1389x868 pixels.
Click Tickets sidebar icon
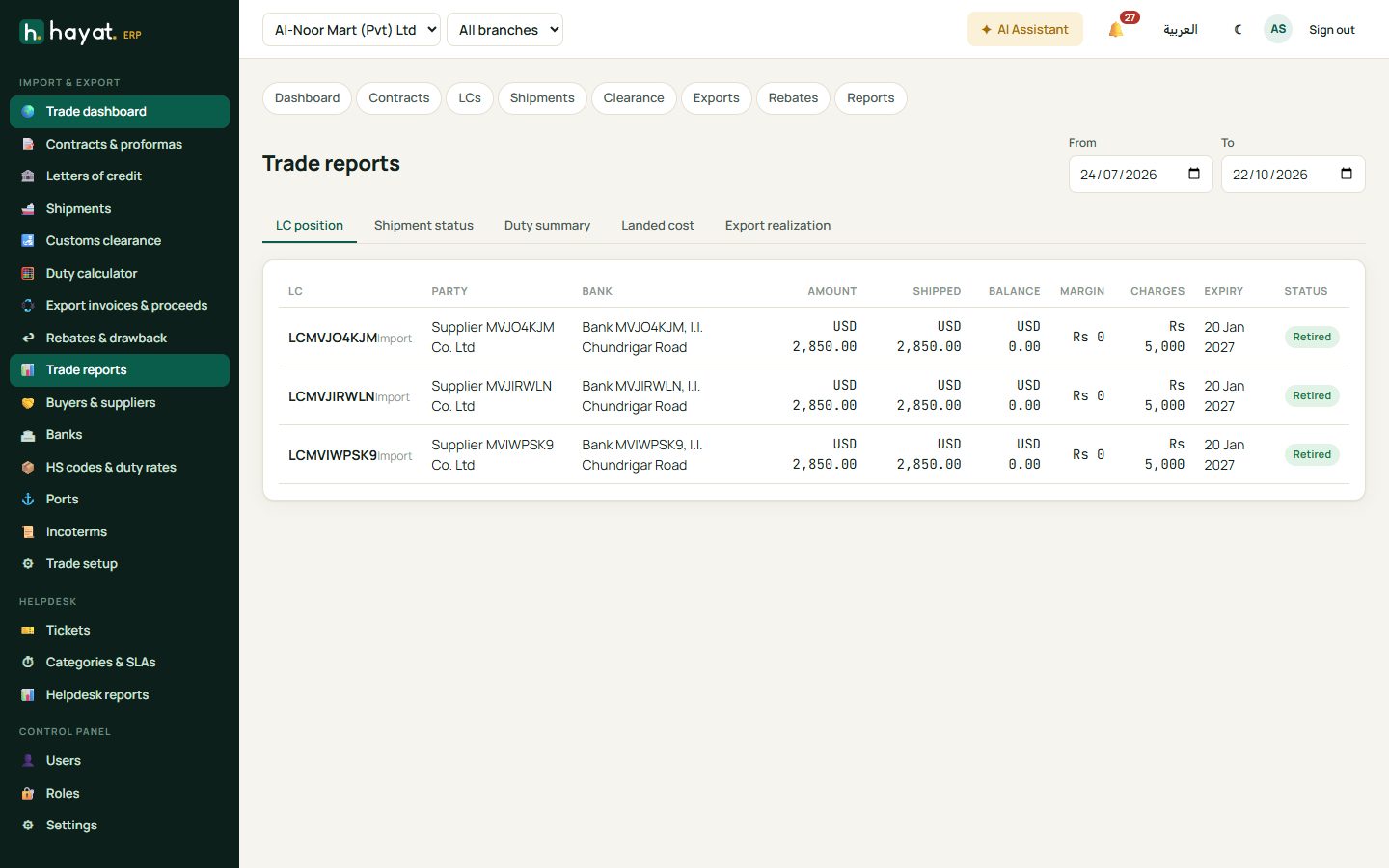[x=28, y=630]
